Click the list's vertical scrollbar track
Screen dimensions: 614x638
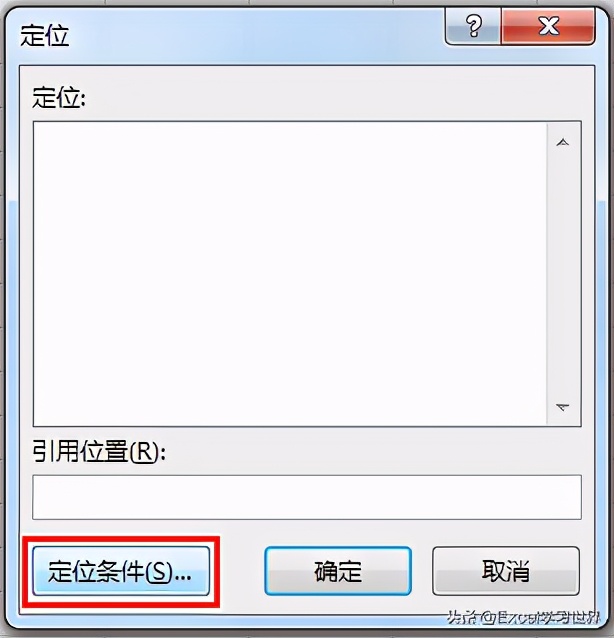563,274
